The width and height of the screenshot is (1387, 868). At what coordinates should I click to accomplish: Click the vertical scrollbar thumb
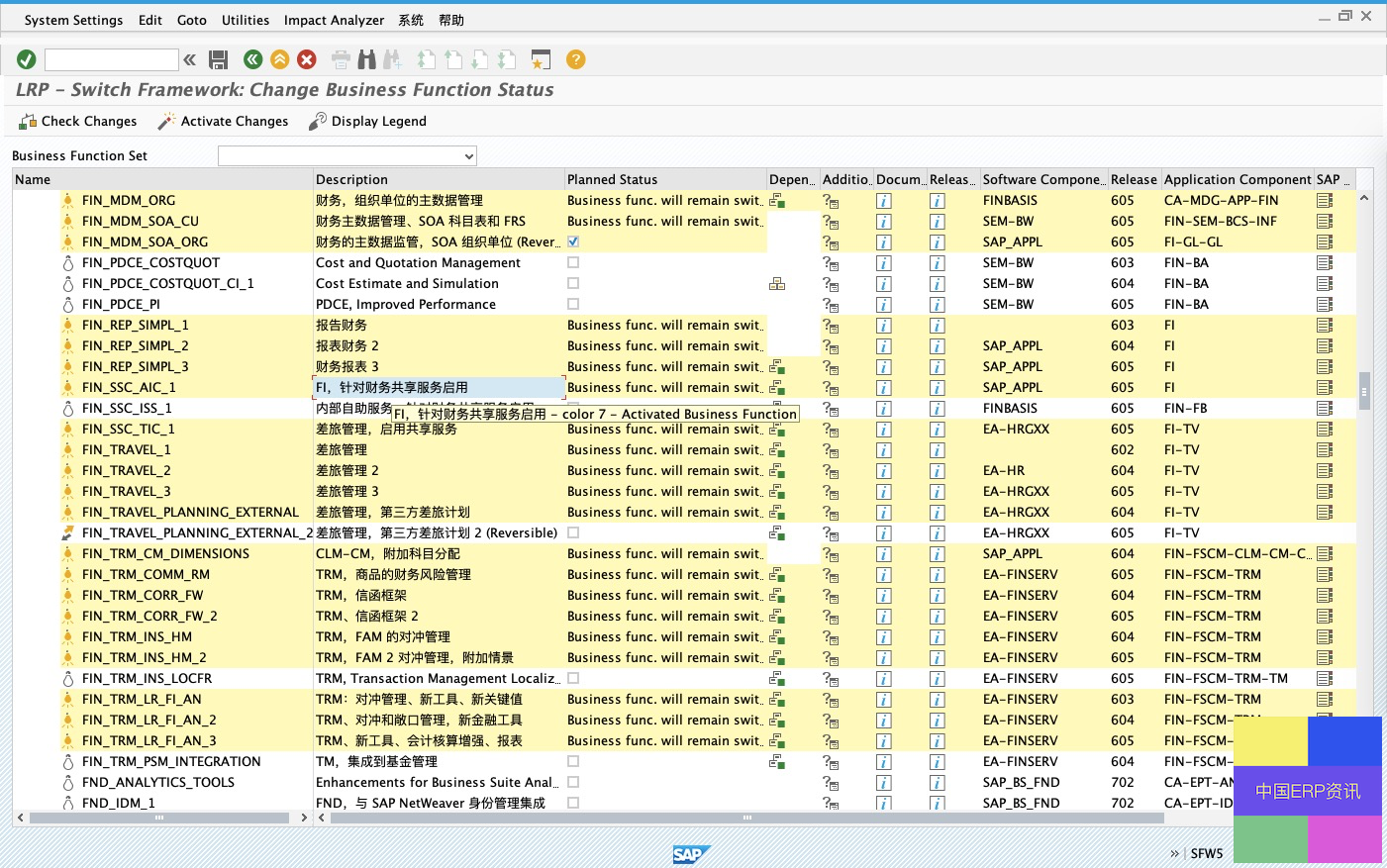pyautogui.click(x=1364, y=391)
